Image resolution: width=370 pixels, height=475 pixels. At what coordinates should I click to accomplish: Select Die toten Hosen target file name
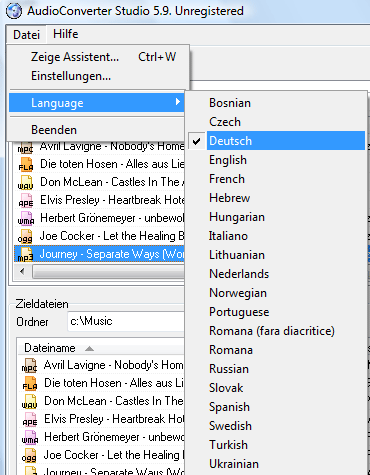(x=114, y=383)
